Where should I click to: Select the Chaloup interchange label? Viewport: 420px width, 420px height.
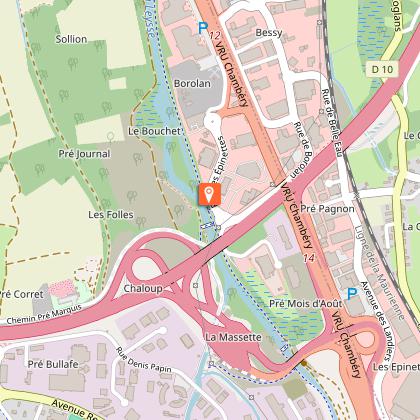[143, 288]
